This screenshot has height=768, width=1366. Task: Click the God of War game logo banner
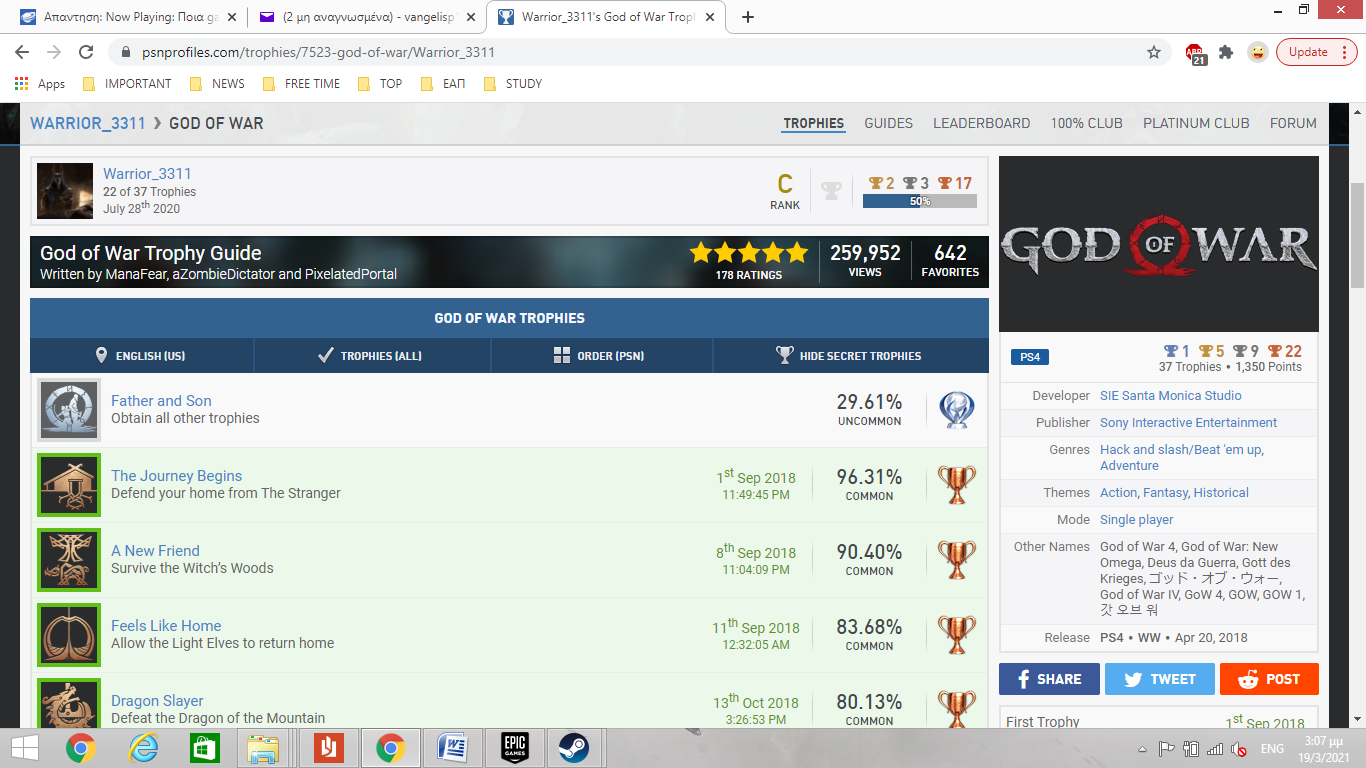[x=1158, y=244]
